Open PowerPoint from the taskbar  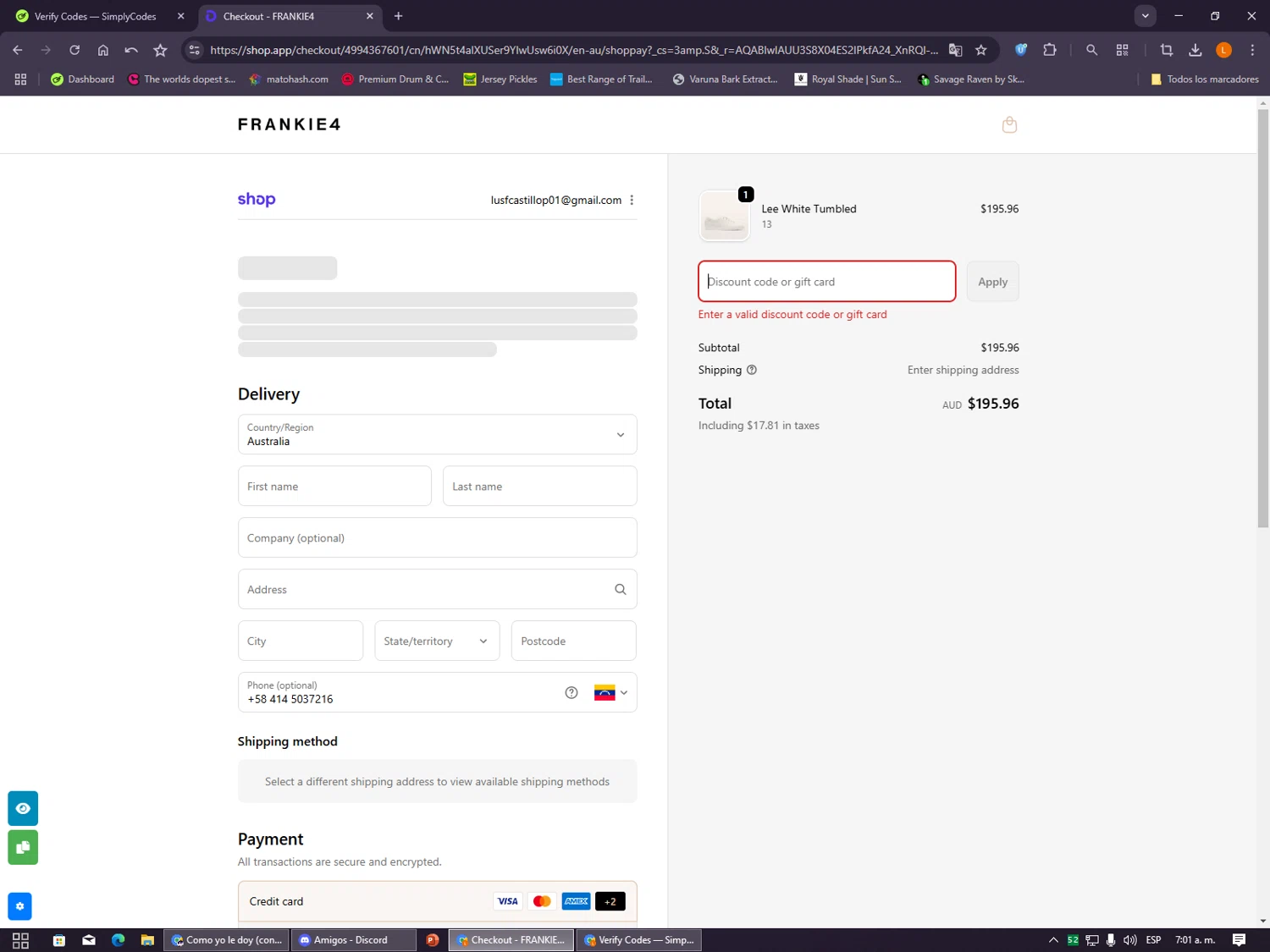click(433, 940)
